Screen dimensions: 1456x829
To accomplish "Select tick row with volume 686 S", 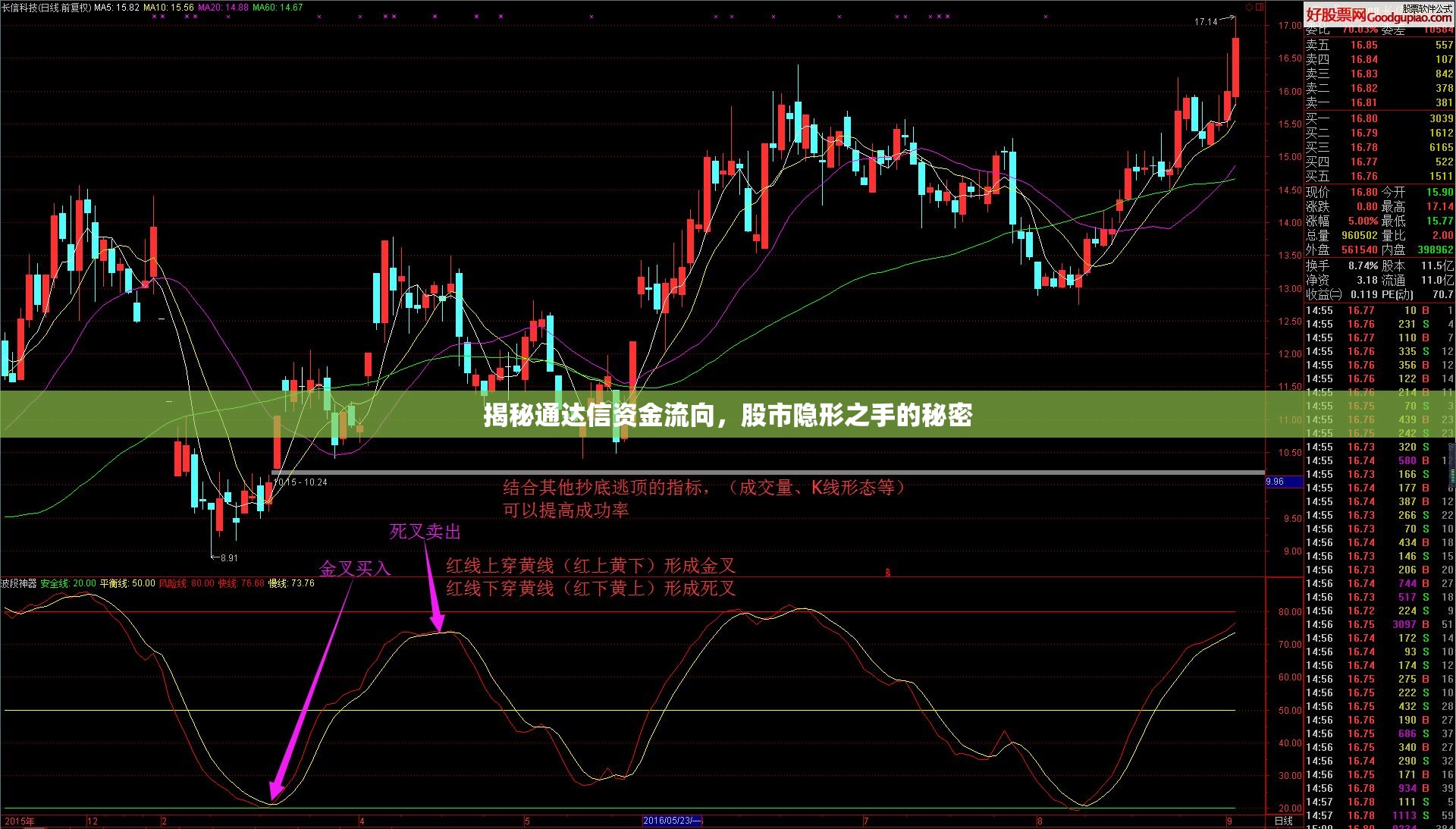I will [x=1379, y=734].
